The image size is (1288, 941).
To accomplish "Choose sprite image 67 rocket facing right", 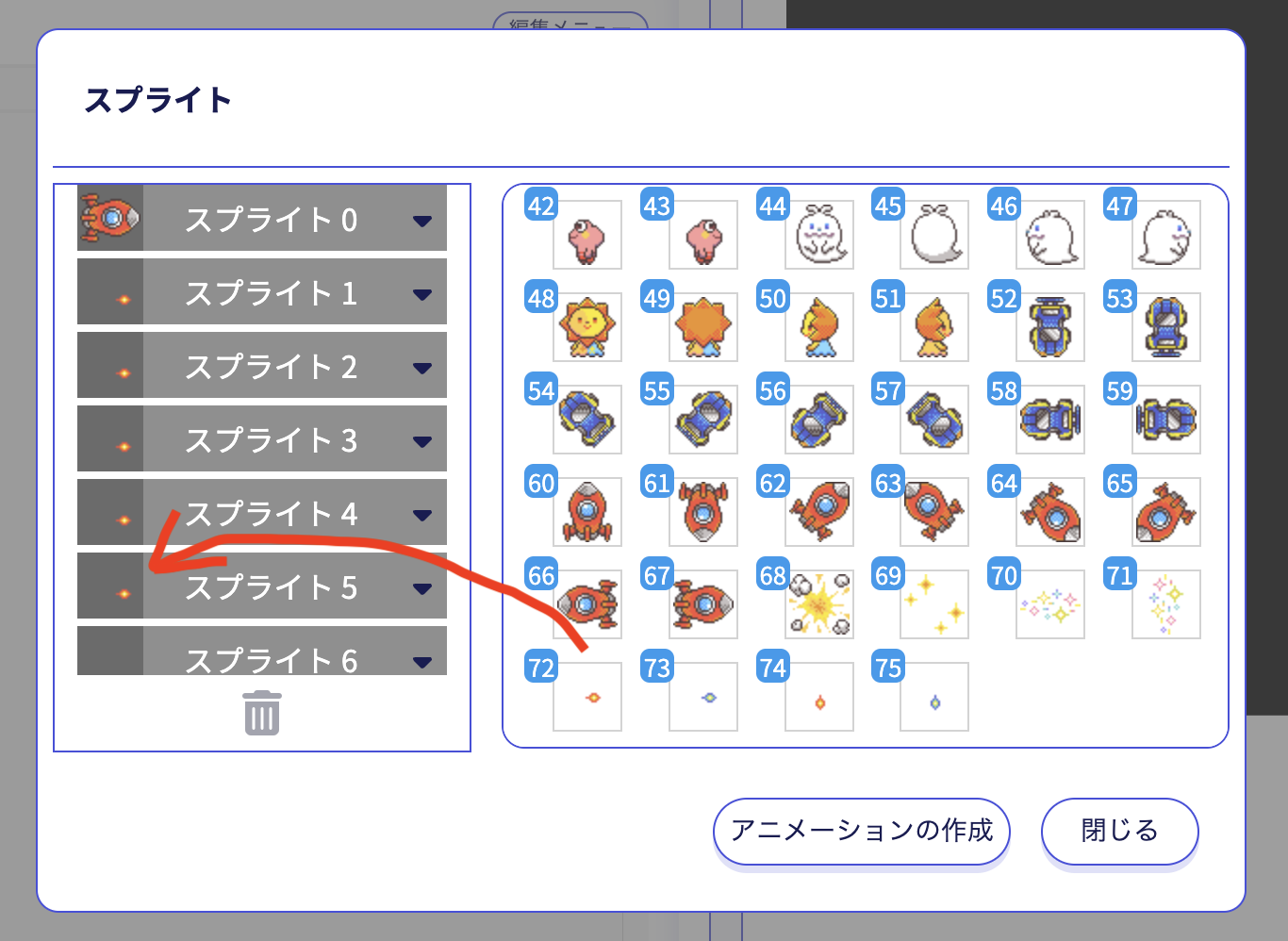I will coord(703,604).
